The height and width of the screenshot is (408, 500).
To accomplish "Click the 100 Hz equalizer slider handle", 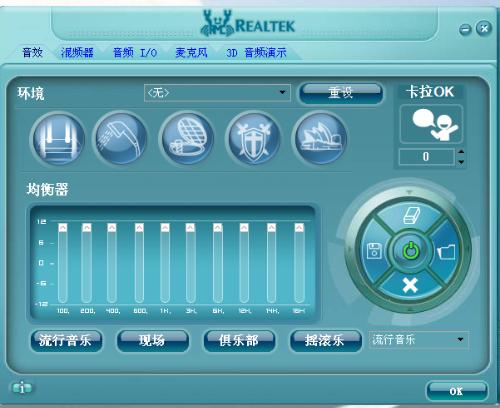I will [63, 228].
